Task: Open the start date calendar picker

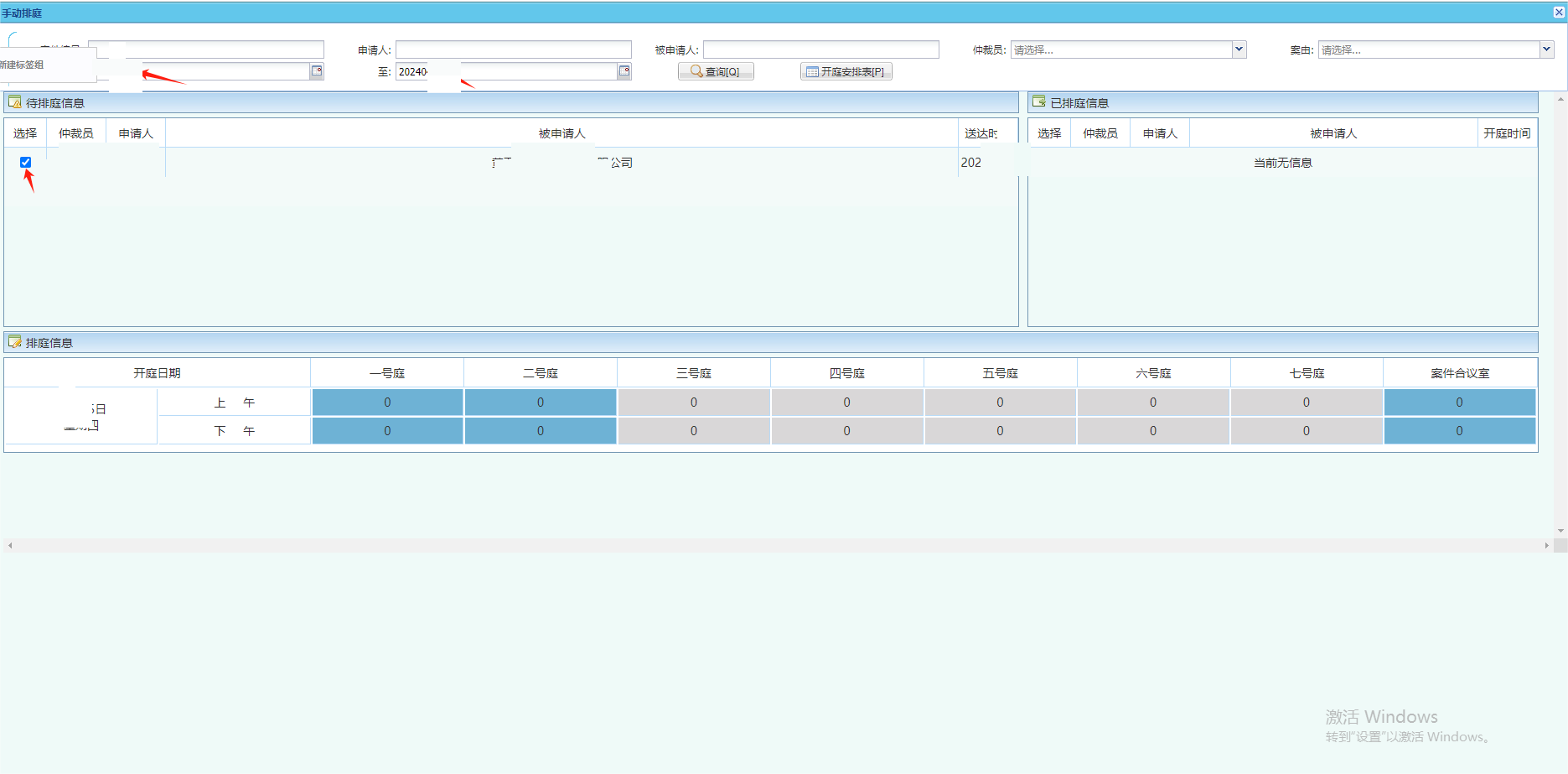Action: 317,71
